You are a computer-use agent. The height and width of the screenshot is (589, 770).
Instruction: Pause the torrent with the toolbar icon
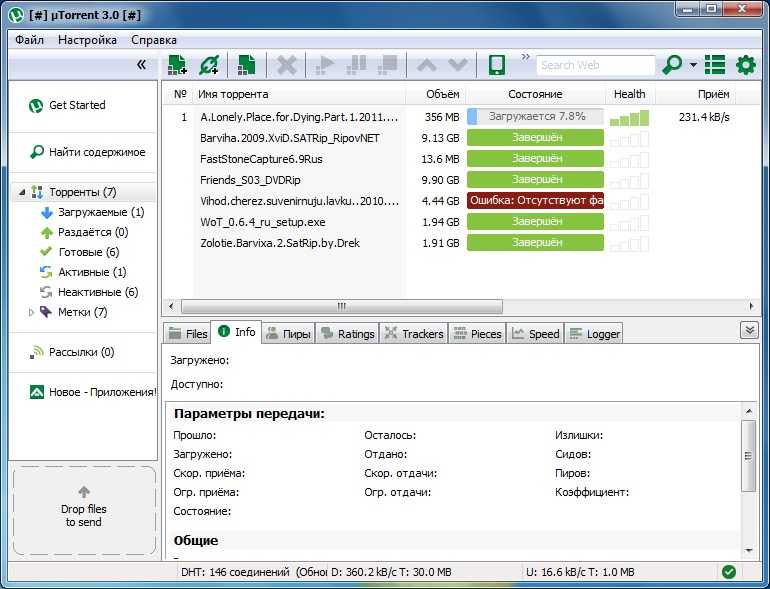pos(356,64)
